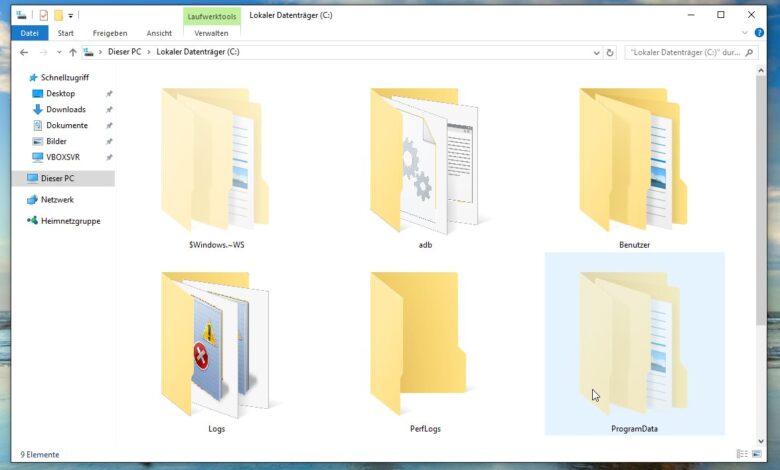Navigate back with the back arrow
Image resolution: width=780 pixels, height=470 pixels.
(24, 52)
